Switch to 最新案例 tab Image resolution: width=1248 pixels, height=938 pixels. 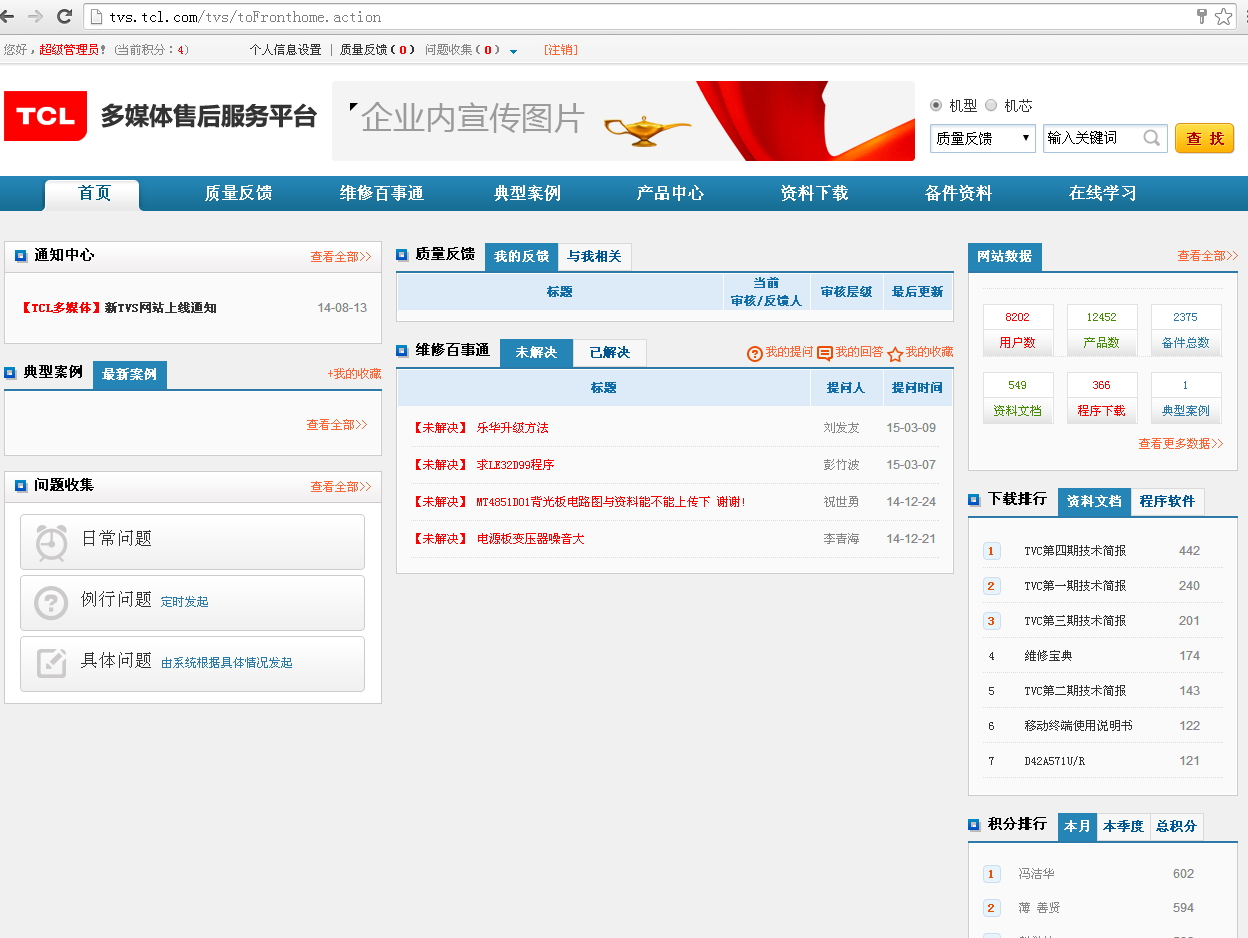click(x=130, y=375)
